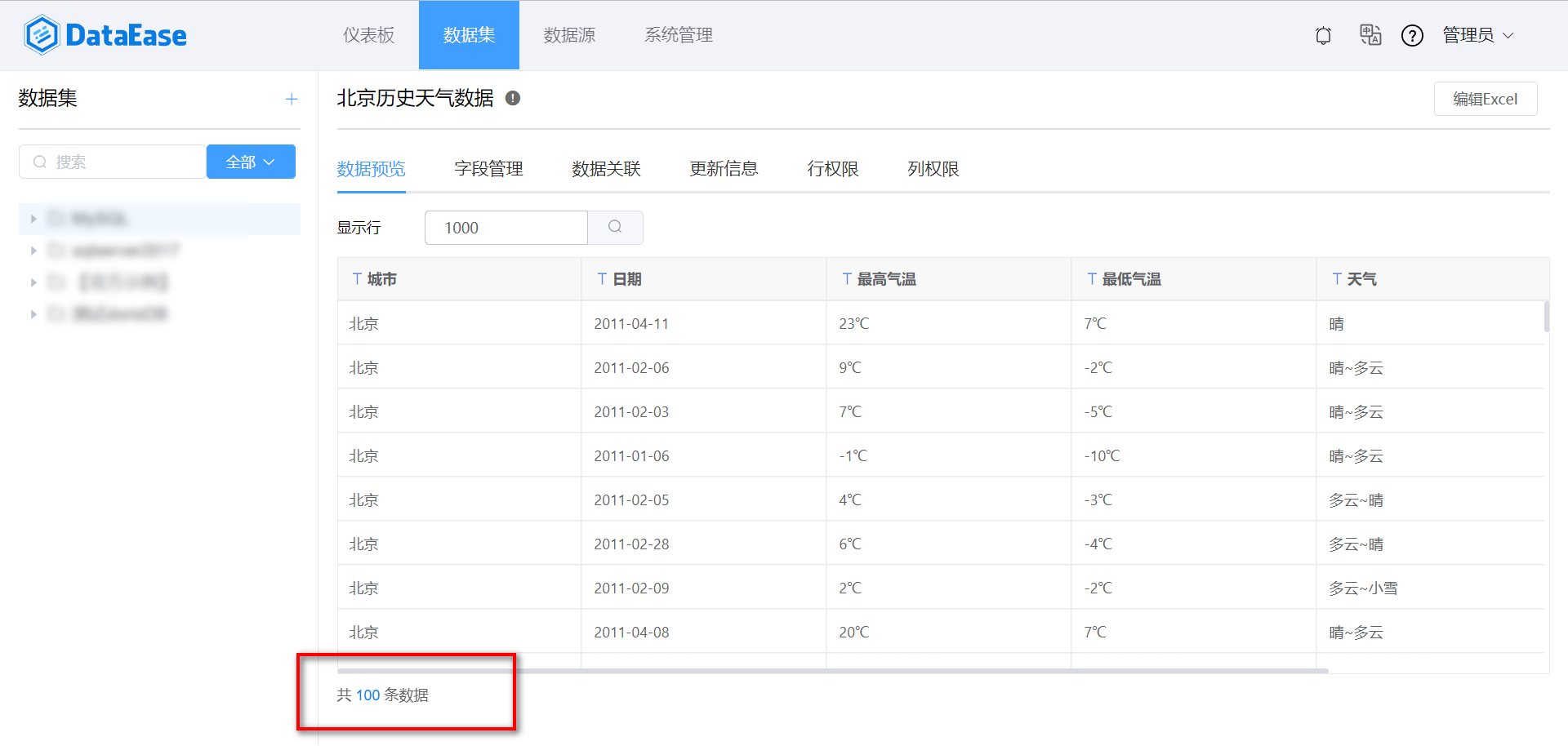Click the 北京历史天气数据 dataset title
Viewport: 1568px width, 746px height.
point(416,98)
